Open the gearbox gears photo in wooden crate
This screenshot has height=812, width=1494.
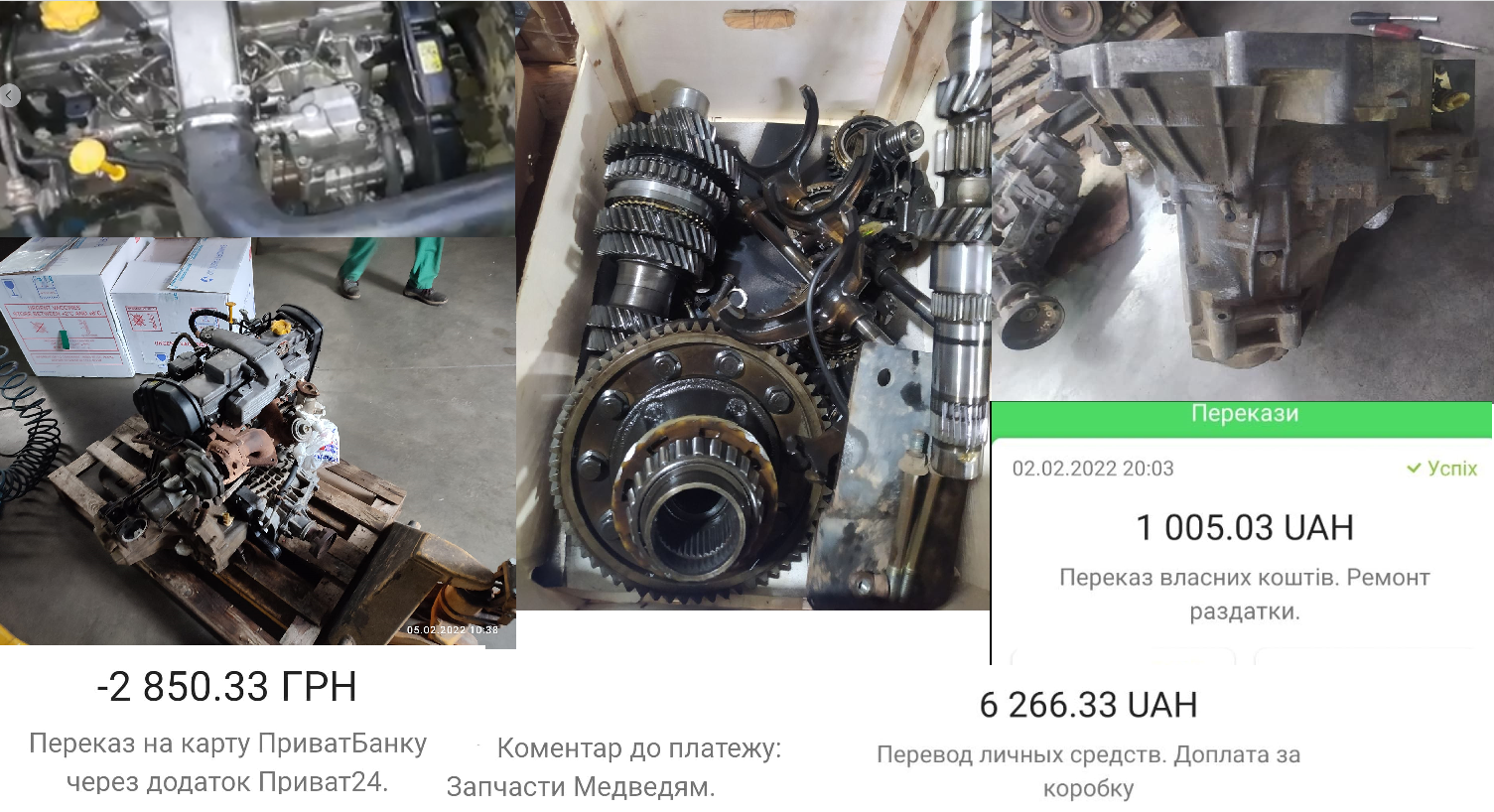tap(753, 306)
